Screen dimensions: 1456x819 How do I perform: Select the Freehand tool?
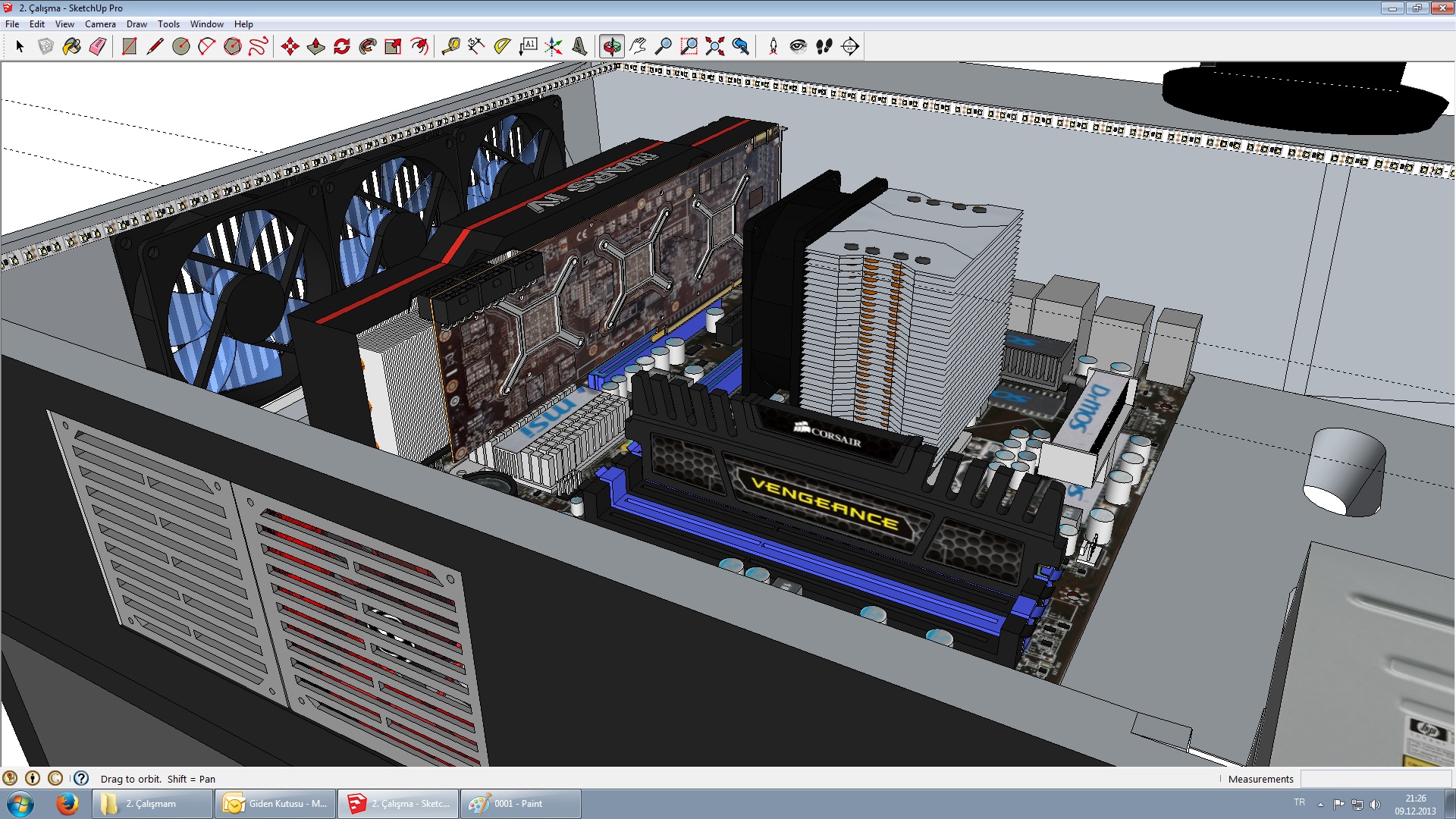click(x=259, y=46)
